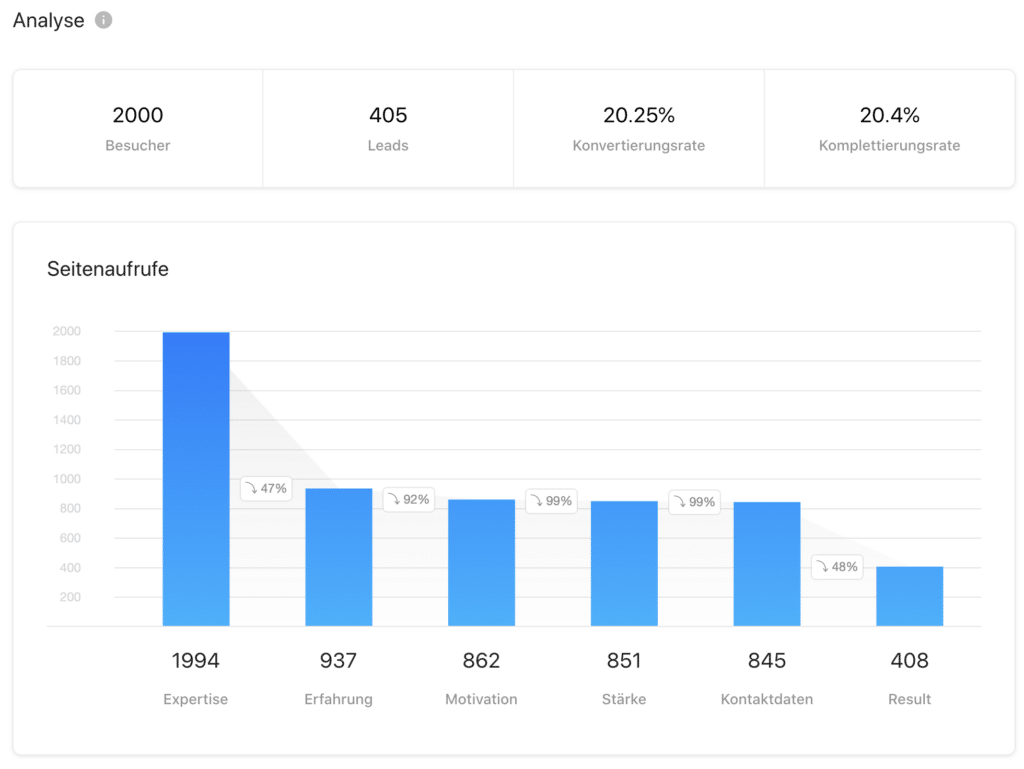
Task: Click the 200 y-axis tick label
Action: tap(70, 597)
